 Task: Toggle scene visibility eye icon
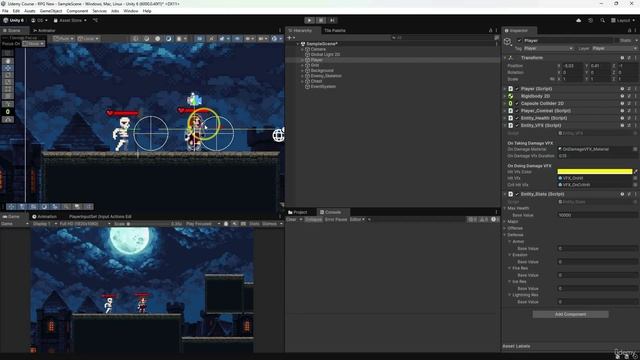pyautogui.click(x=237, y=39)
